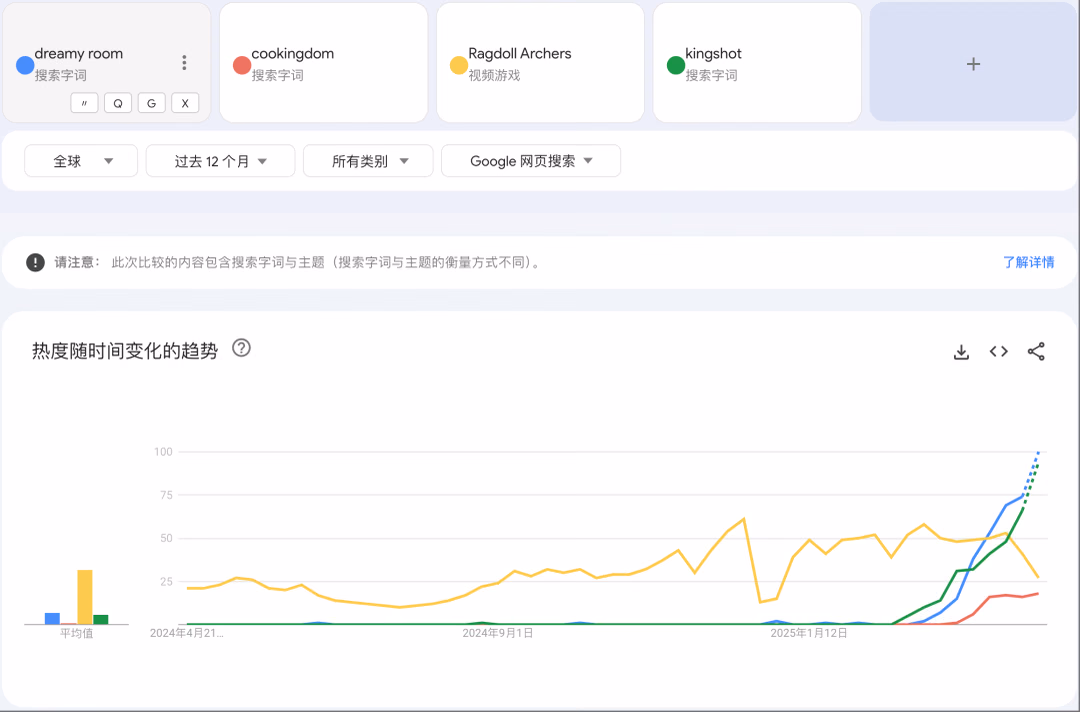This screenshot has height=712, width=1080.
Task: Open the 过去 12 个月 time range dropdown
Action: 220,161
